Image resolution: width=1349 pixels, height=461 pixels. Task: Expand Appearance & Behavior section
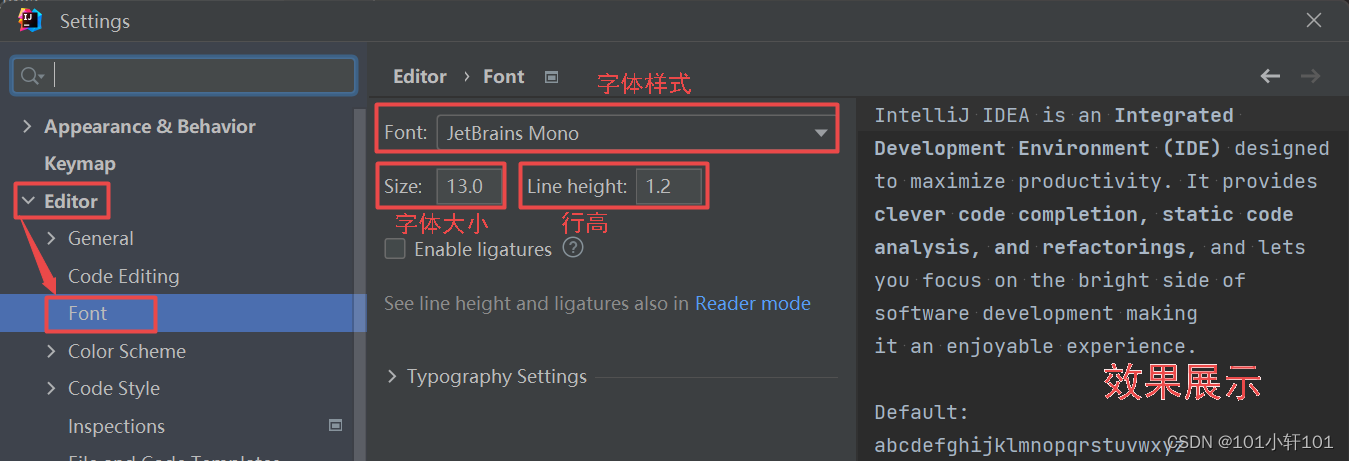(x=26, y=127)
